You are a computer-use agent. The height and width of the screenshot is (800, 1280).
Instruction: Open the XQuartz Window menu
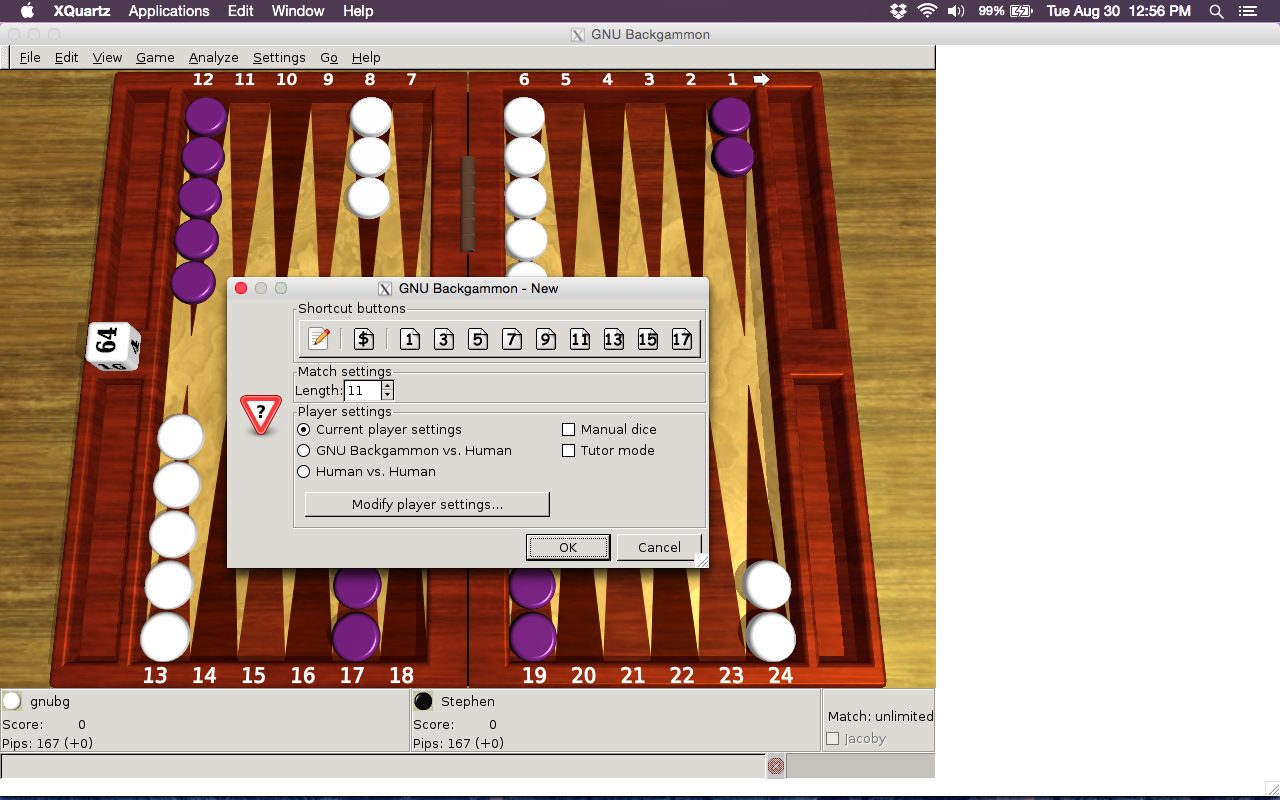pyautogui.click(x=298, y=11)
